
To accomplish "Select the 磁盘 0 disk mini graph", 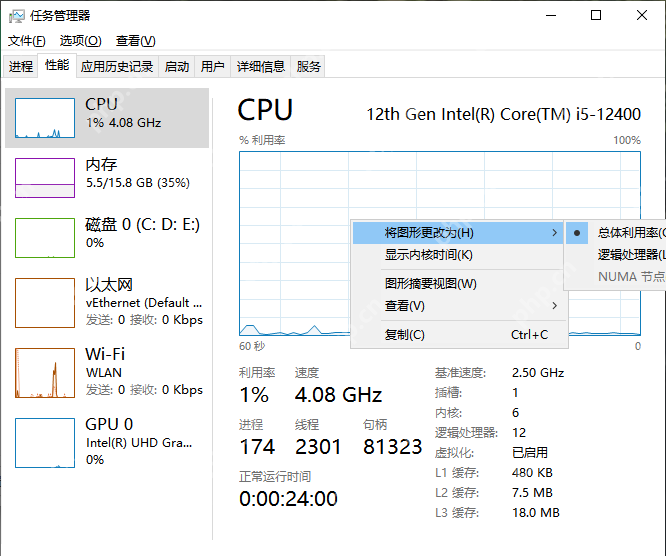I will pos(45,238).
